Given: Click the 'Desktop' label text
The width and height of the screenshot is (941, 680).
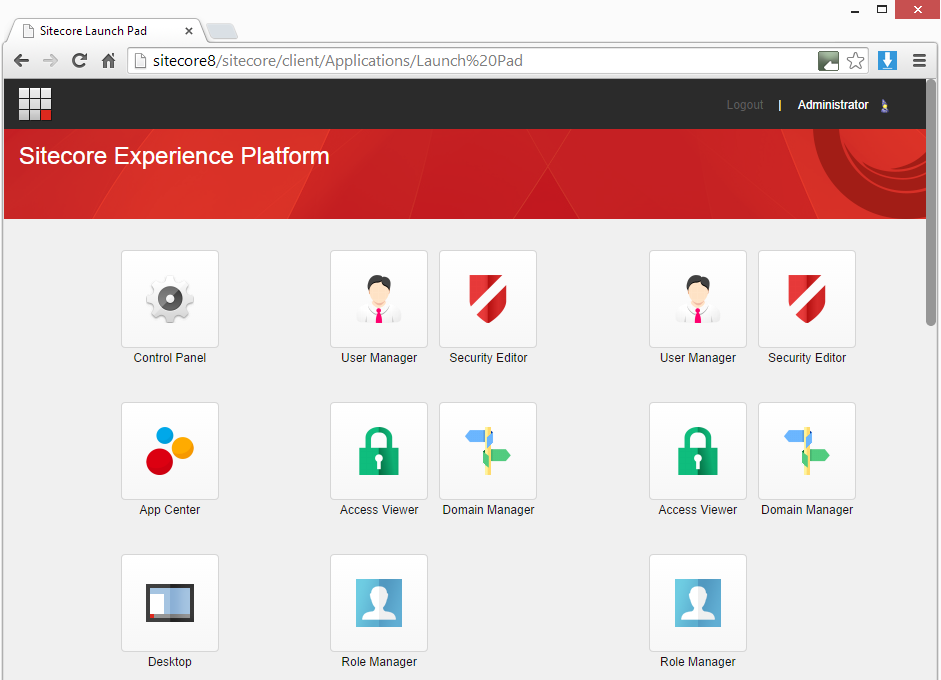Looking at the screenshot, I should tap(170, 661).
